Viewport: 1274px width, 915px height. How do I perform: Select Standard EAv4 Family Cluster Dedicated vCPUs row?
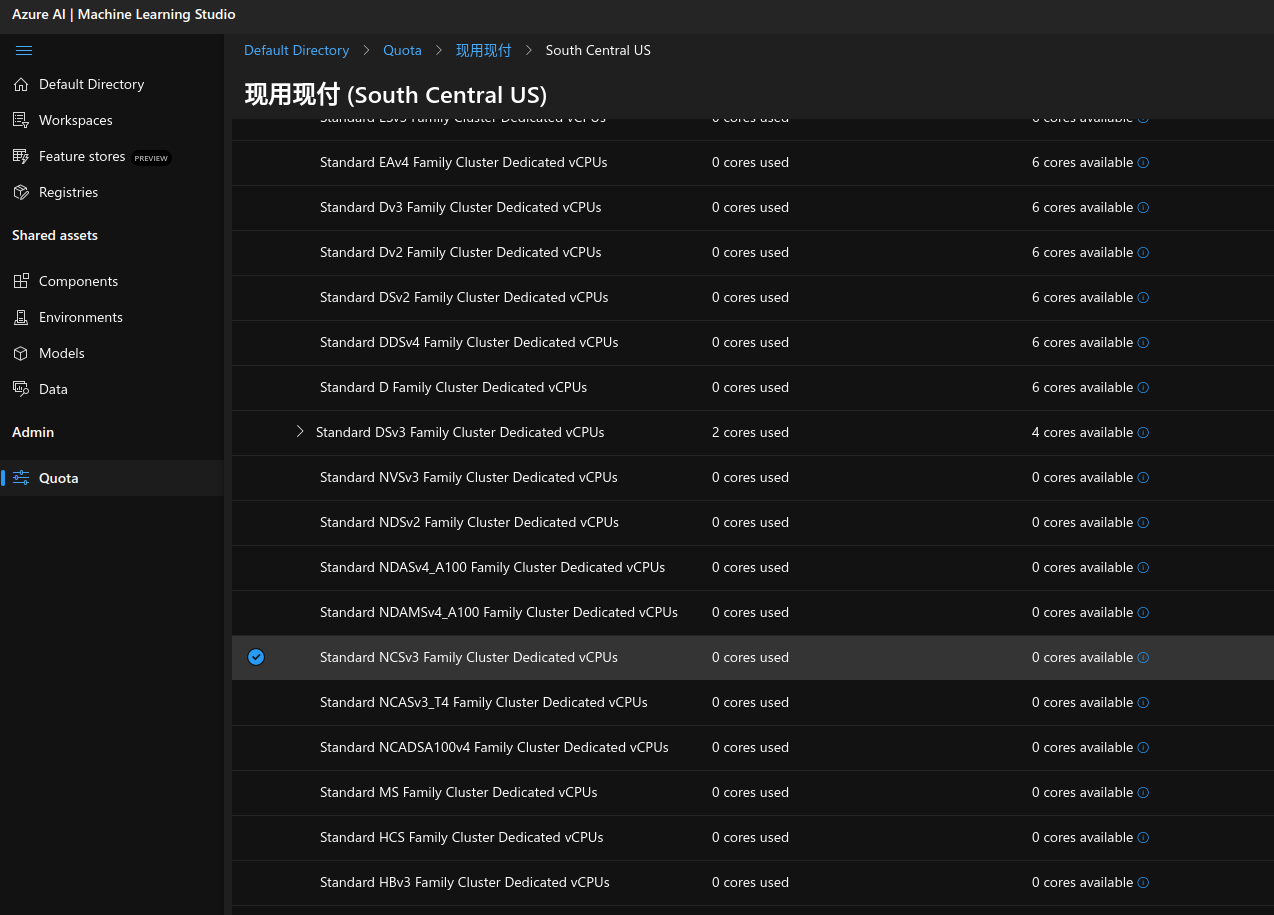pos(753,162)
